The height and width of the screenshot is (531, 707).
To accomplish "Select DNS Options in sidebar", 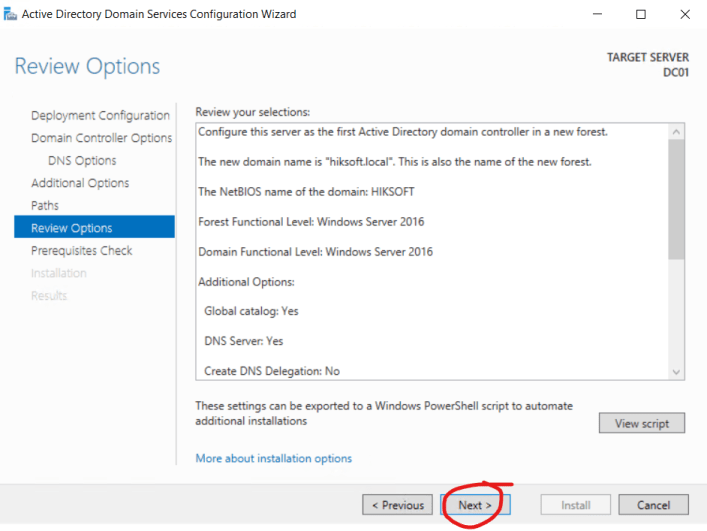I will (82, 160).
